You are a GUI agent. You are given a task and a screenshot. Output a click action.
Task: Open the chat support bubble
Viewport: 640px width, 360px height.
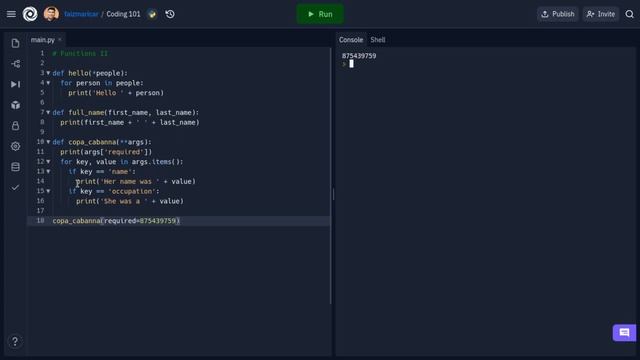coord(624,333)
